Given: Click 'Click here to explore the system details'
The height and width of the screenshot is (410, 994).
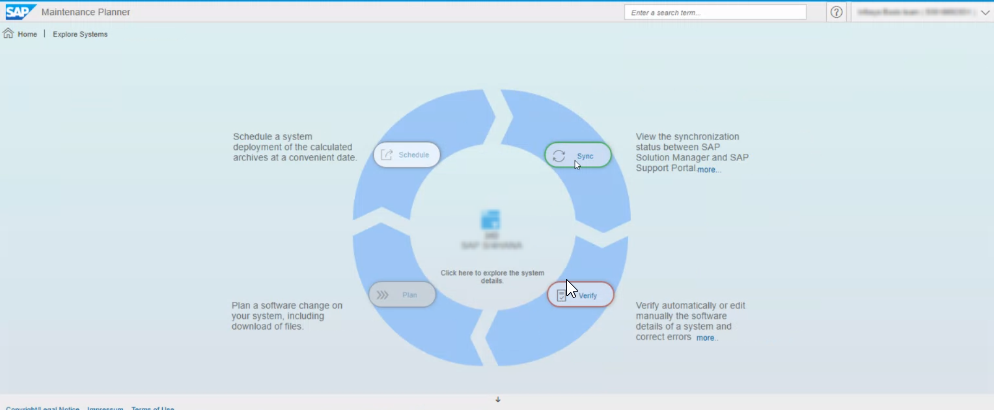Looking at the screenshot, I should [x=492, y=276].
